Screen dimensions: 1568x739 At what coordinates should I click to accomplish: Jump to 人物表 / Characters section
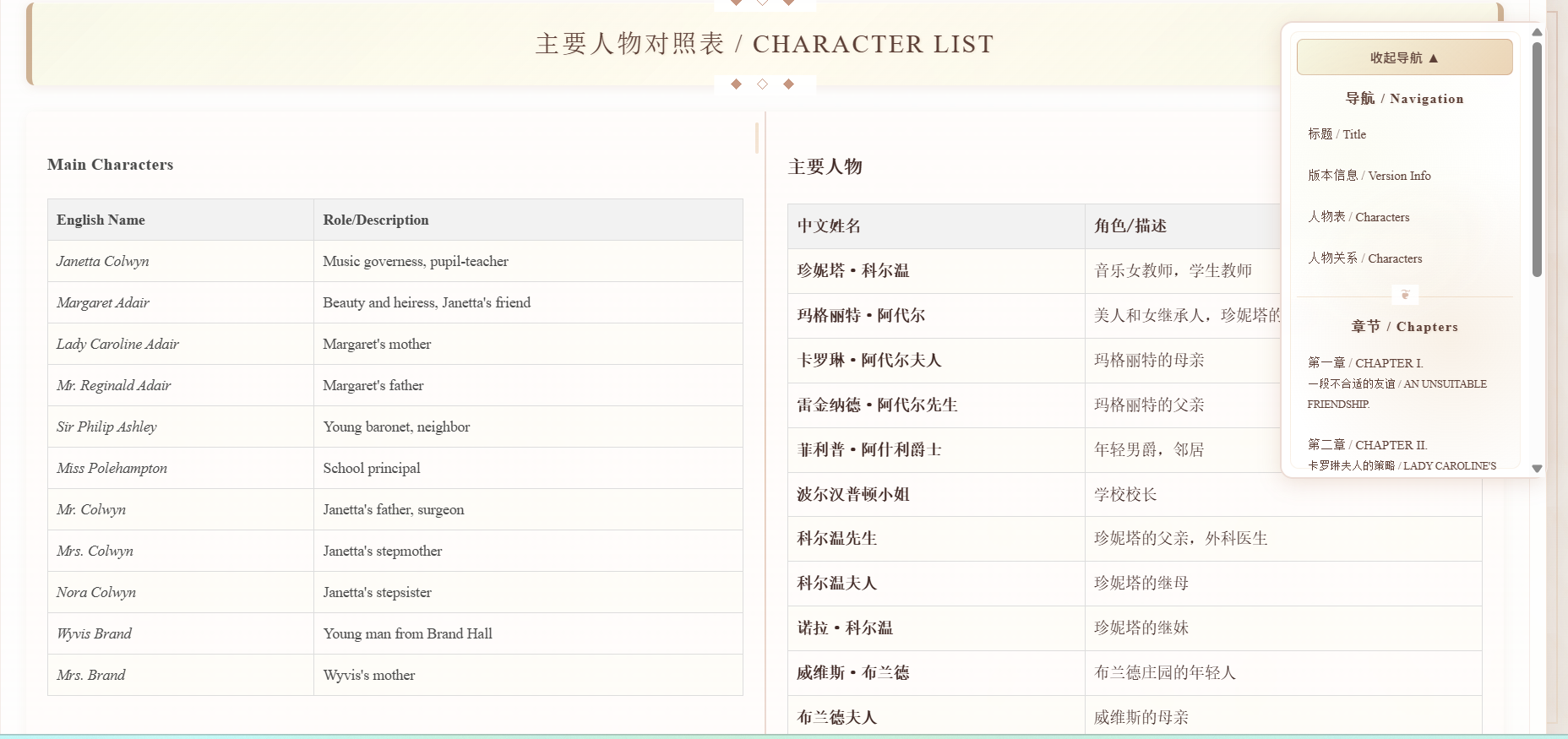1358,217
